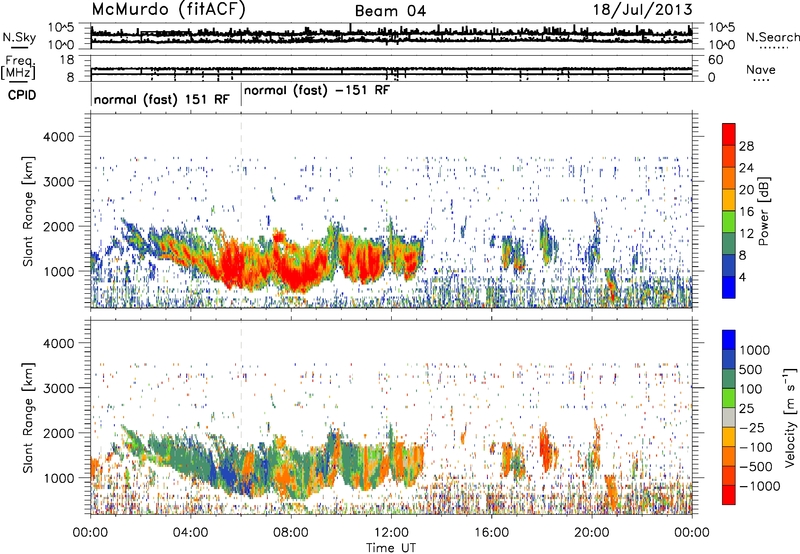Click the dashed CPID change marker in power panel
This screenshot has height=554, width=800.
[241, 211]
